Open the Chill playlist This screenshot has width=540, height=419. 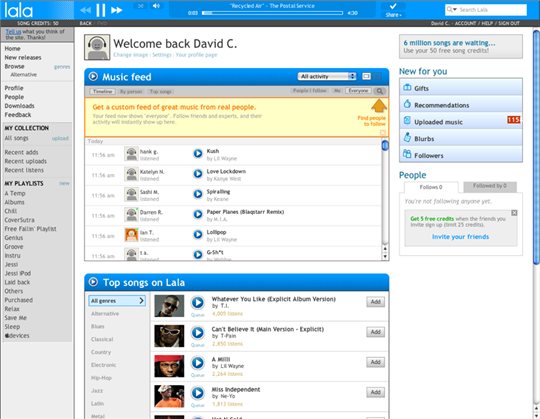point(11,211)
